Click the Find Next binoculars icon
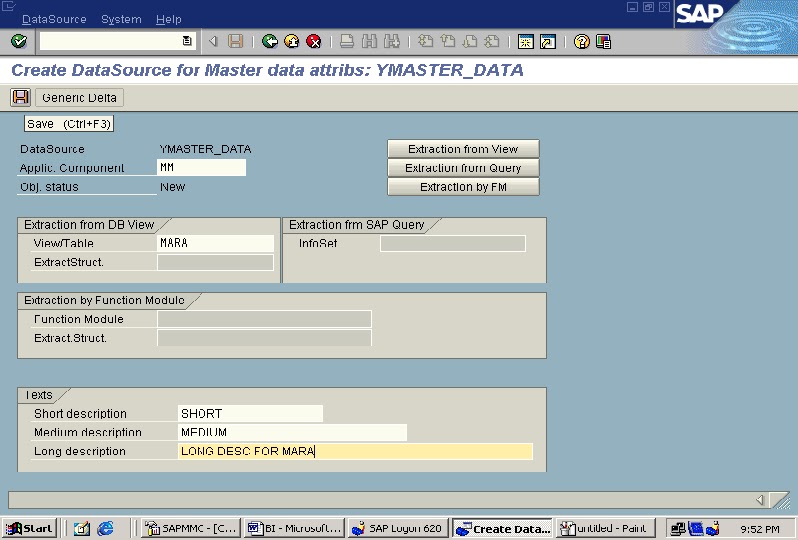 391,41
